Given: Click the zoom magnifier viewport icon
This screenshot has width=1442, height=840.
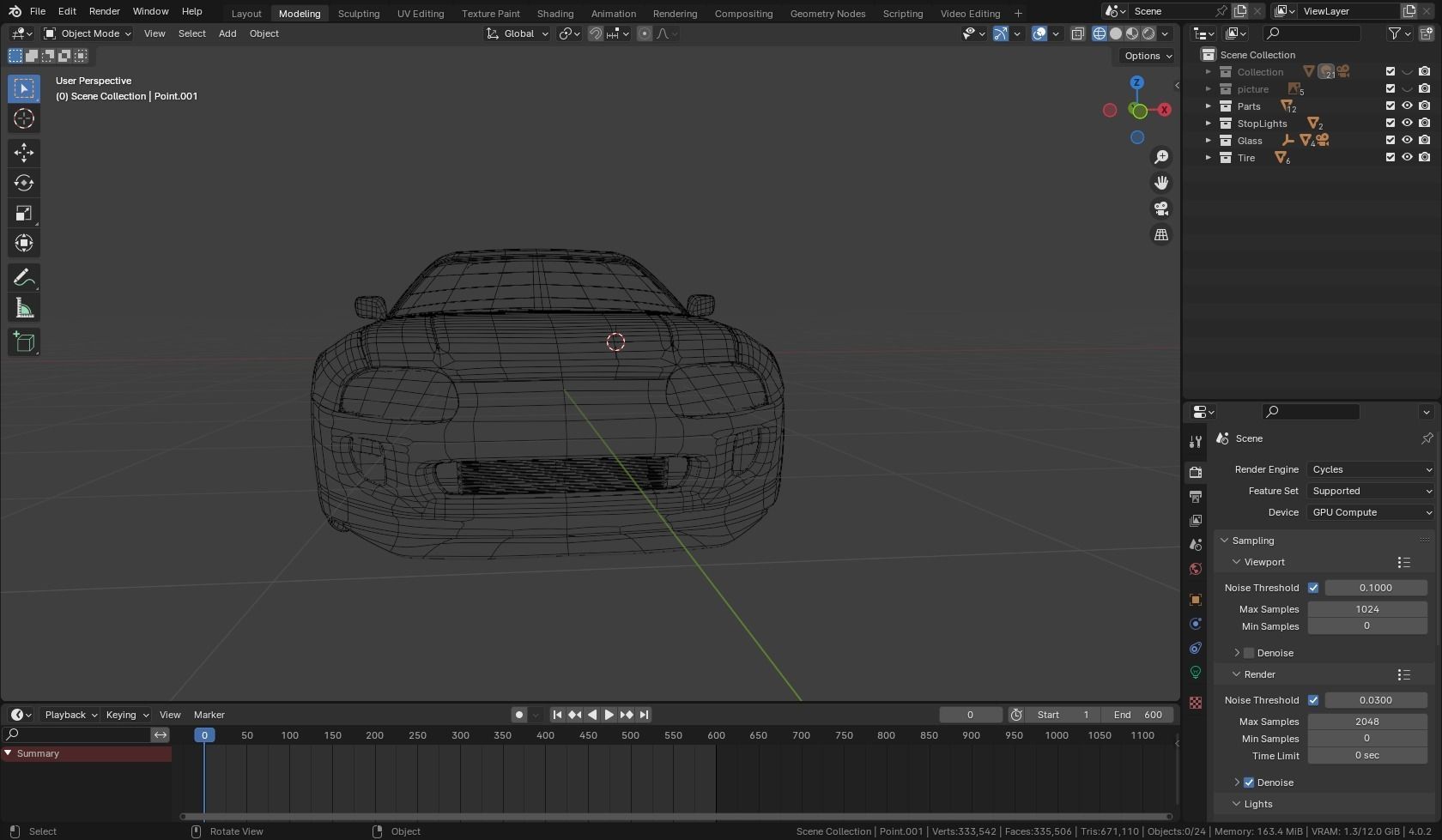Looking at the screenshot, I should click(x=1161, y=157).
